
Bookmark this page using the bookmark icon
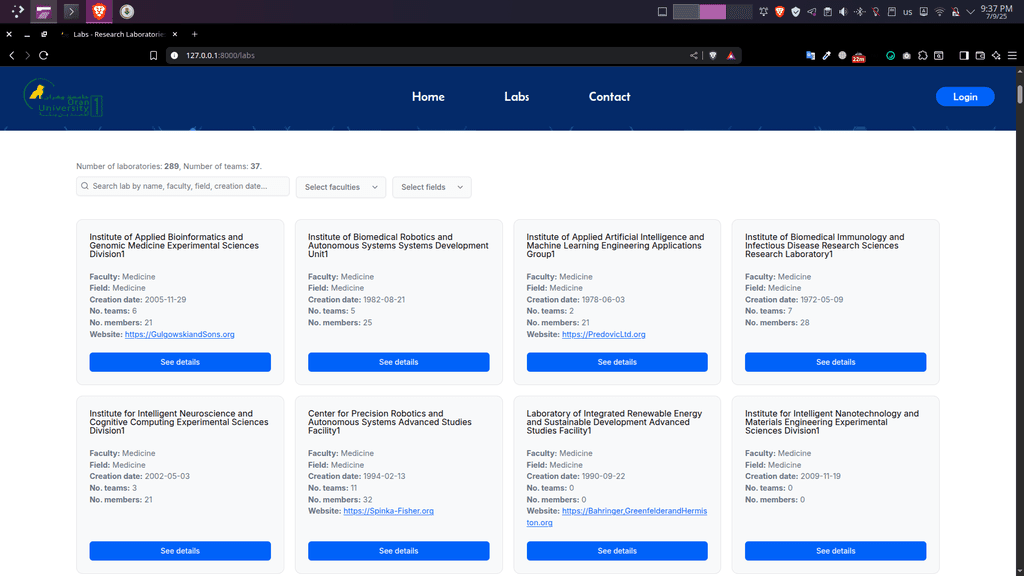154,56
